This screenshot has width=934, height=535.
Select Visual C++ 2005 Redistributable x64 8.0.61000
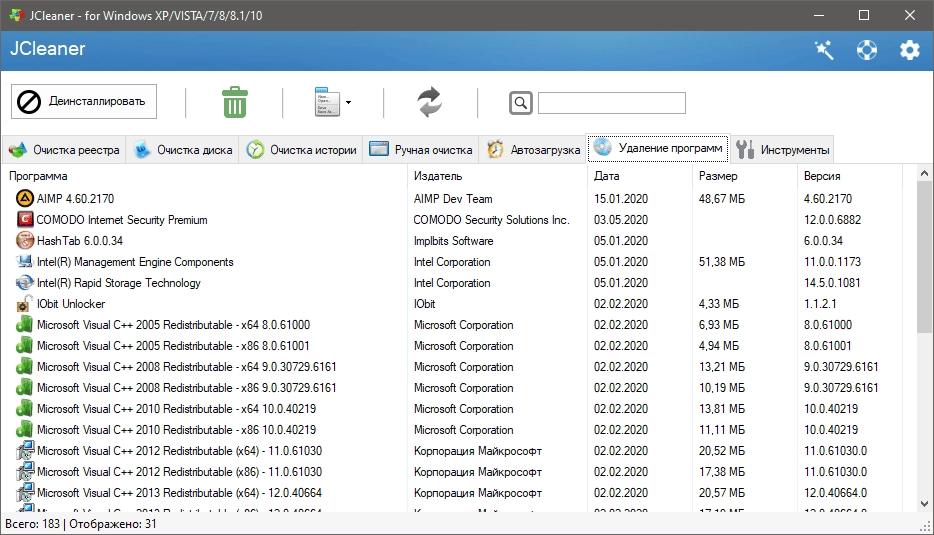[173, 325]
